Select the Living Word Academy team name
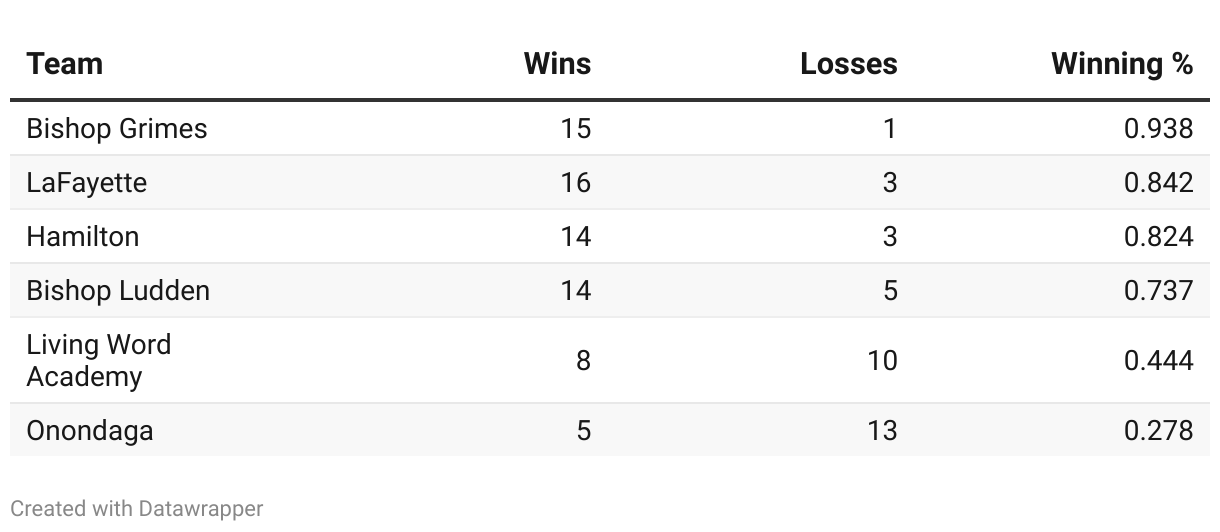Image resolution: width=1220 pixels, height=532 pixels. click(98, 361)
